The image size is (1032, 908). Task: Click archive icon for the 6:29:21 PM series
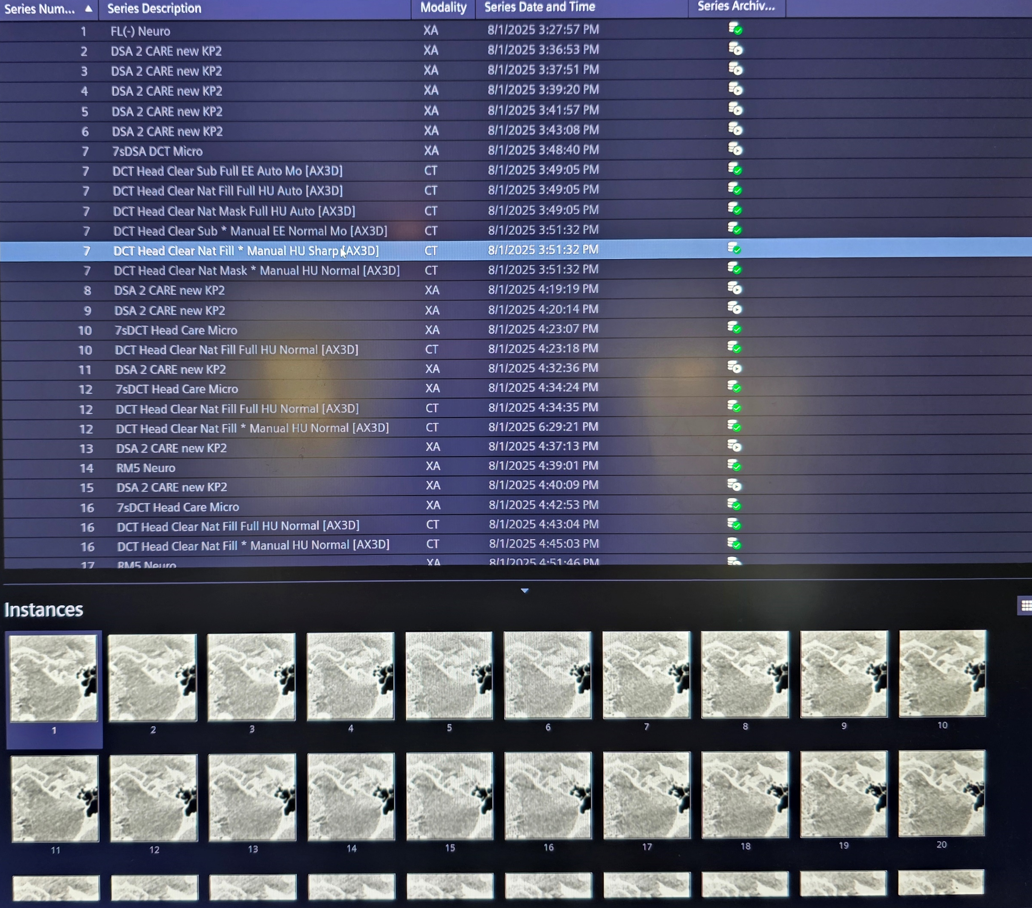pos(735,426)
